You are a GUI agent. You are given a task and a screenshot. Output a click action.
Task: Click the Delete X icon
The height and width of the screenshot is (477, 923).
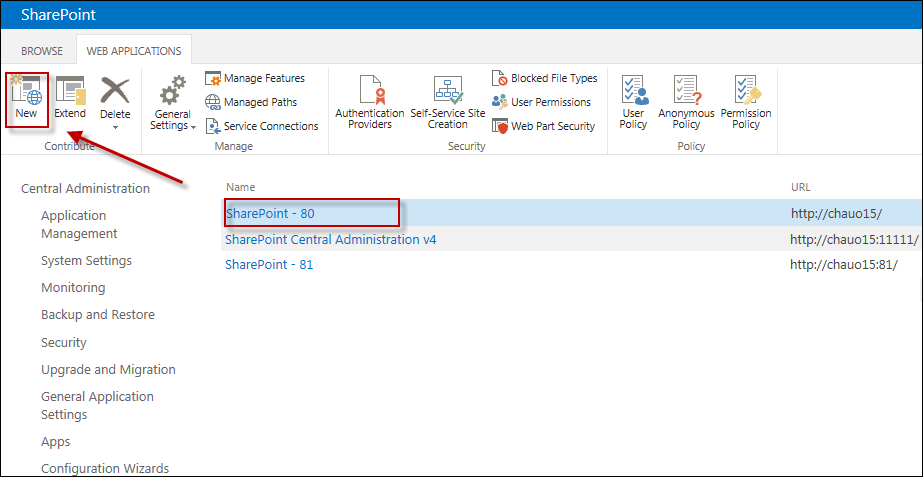click(115, 90)
